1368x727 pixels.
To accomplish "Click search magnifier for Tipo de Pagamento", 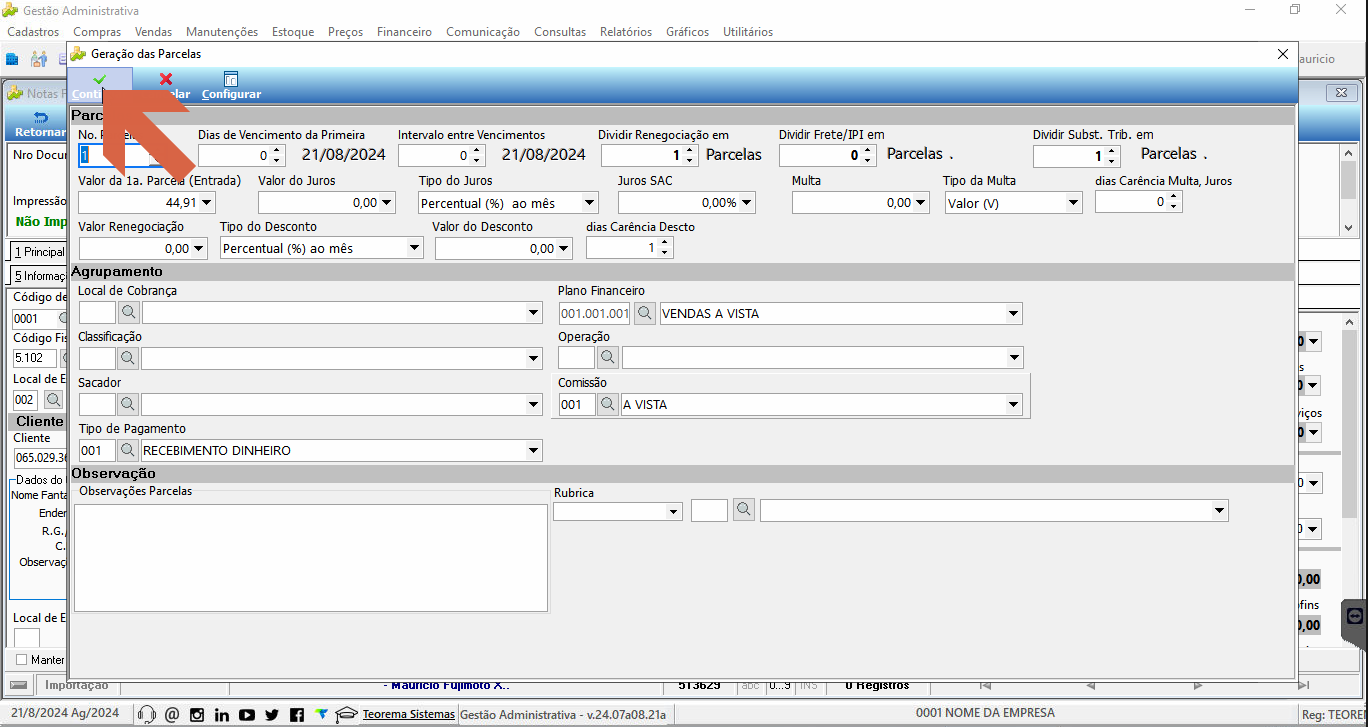I will point(128,450).
